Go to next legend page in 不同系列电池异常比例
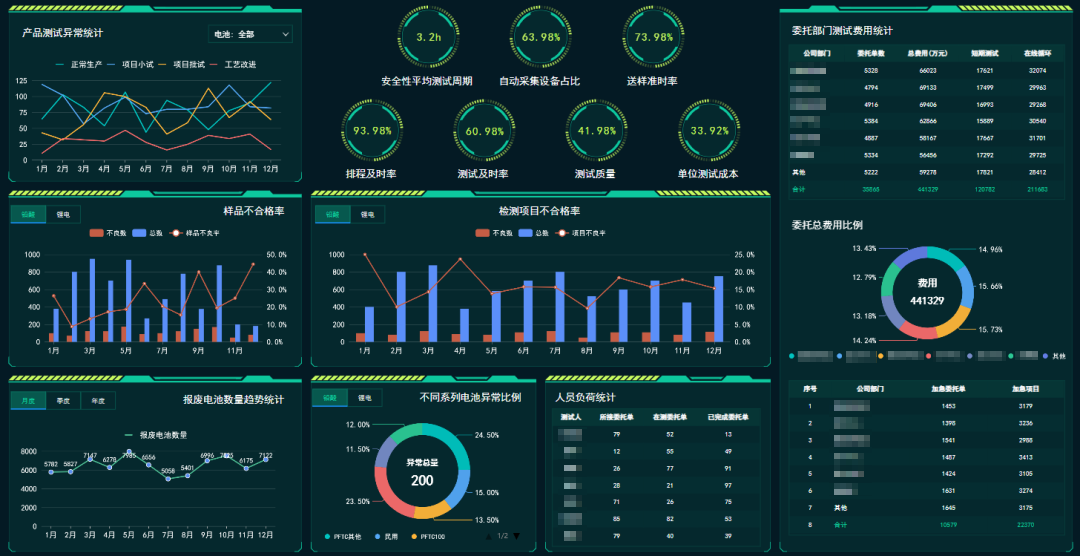The image size is (1080, 556). [517, 536]
